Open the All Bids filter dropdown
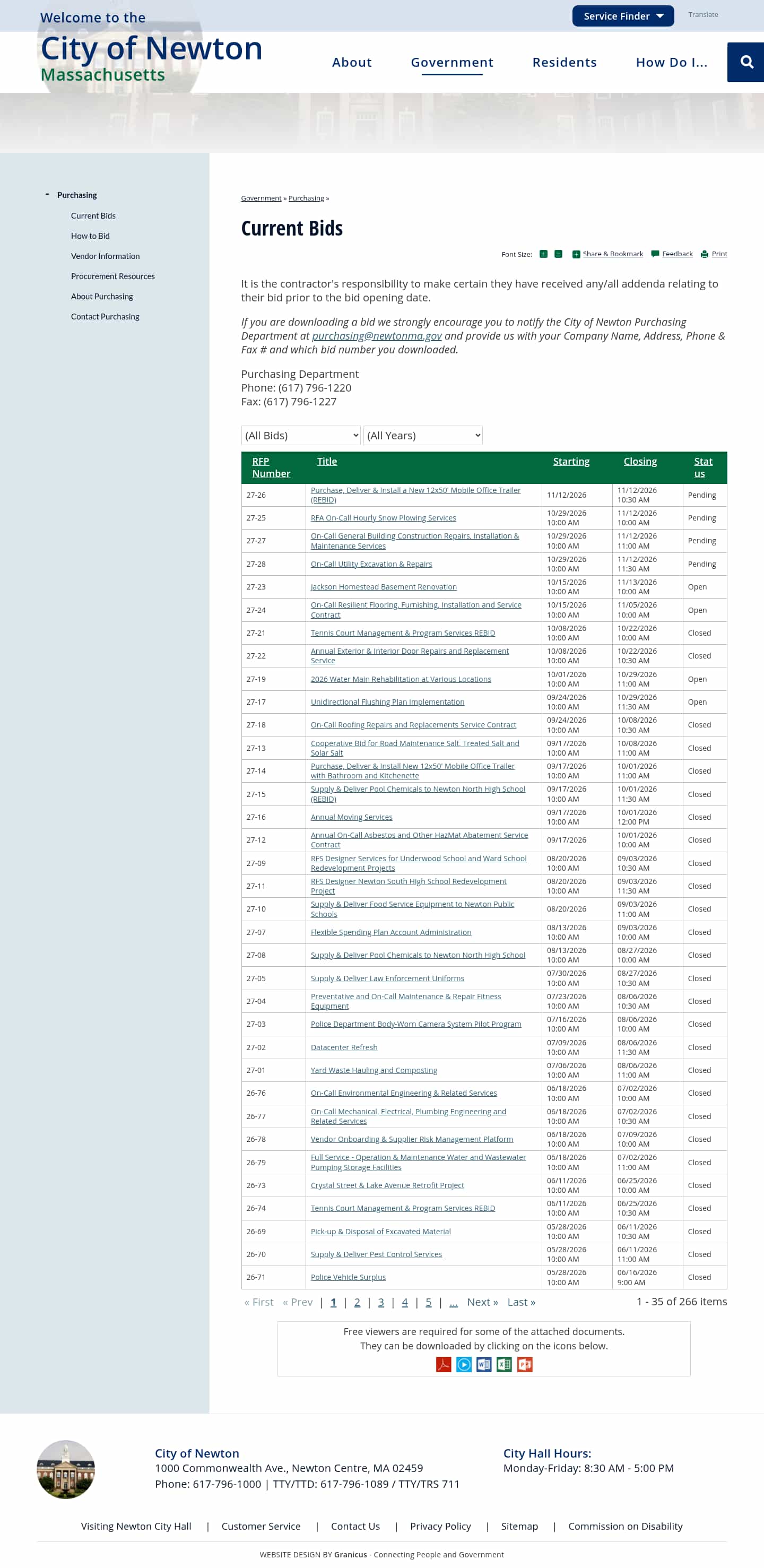 (x=301, y=435)
